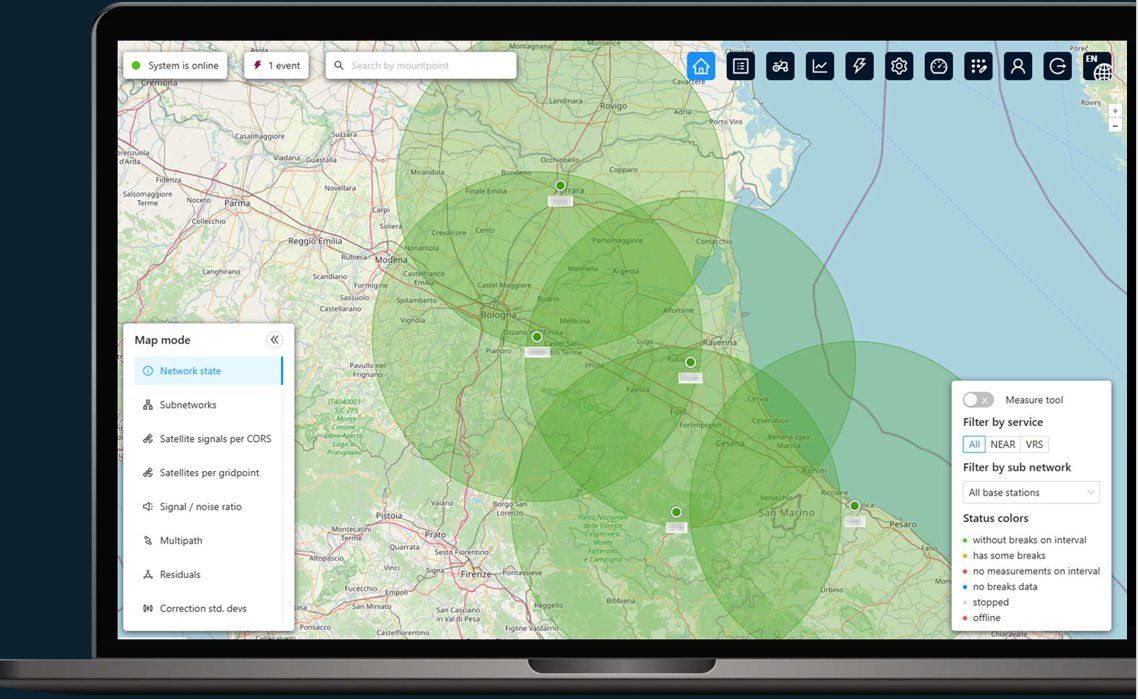
Task: Click the Status colors heading
Action: click(996, 518)
